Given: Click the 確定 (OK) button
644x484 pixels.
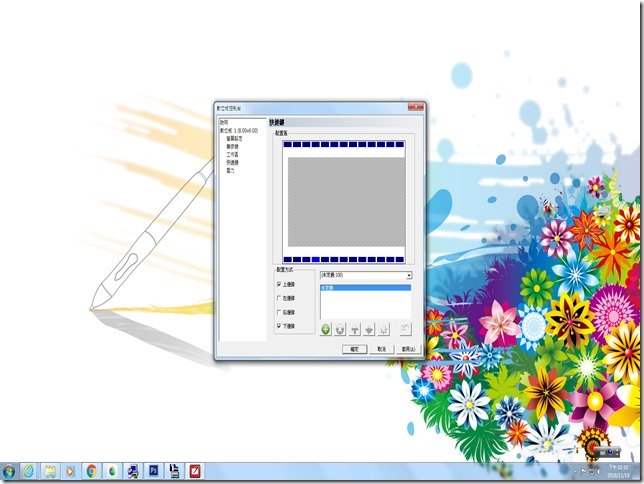Looking at the screenshot, I should [x=353, y=349].
